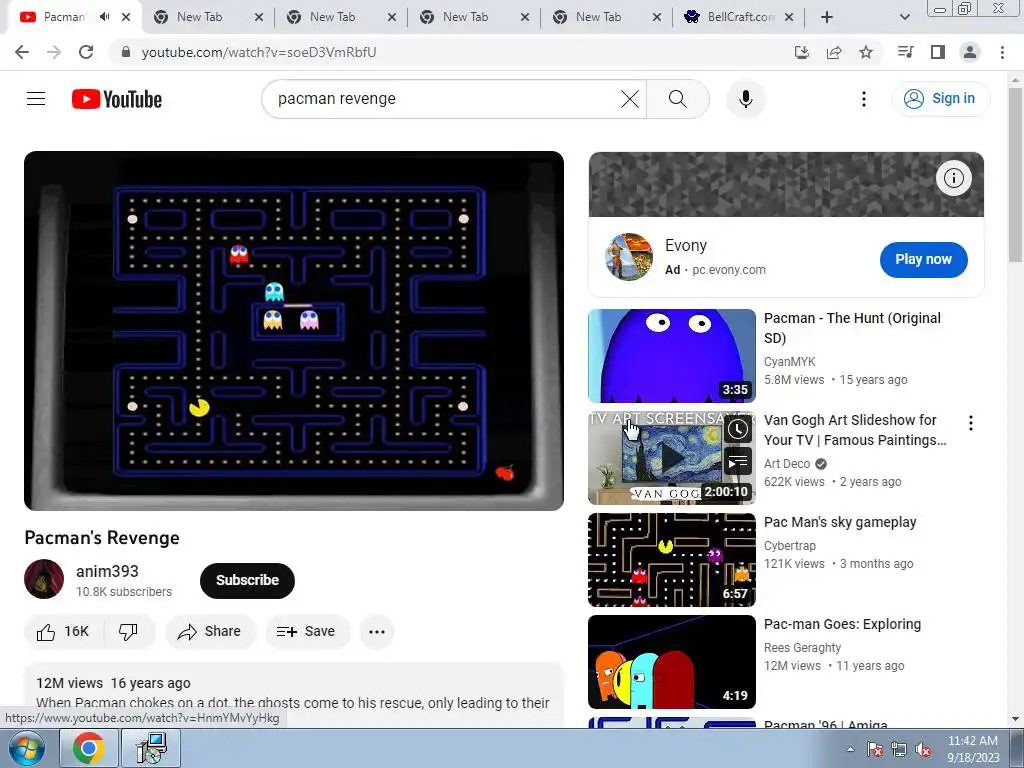
Task: Open Chrome from the taskbar
Action: click(88, 748)
